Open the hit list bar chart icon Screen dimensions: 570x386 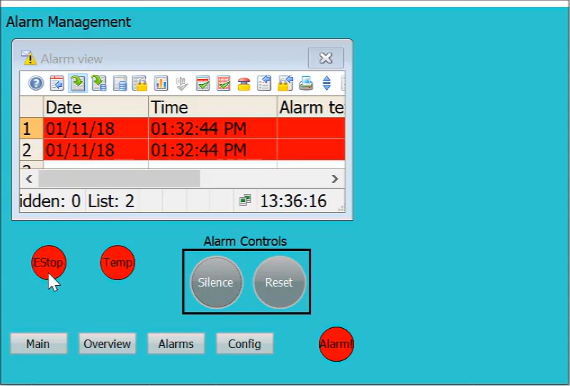pyautogui.click(x=161, y=83)
